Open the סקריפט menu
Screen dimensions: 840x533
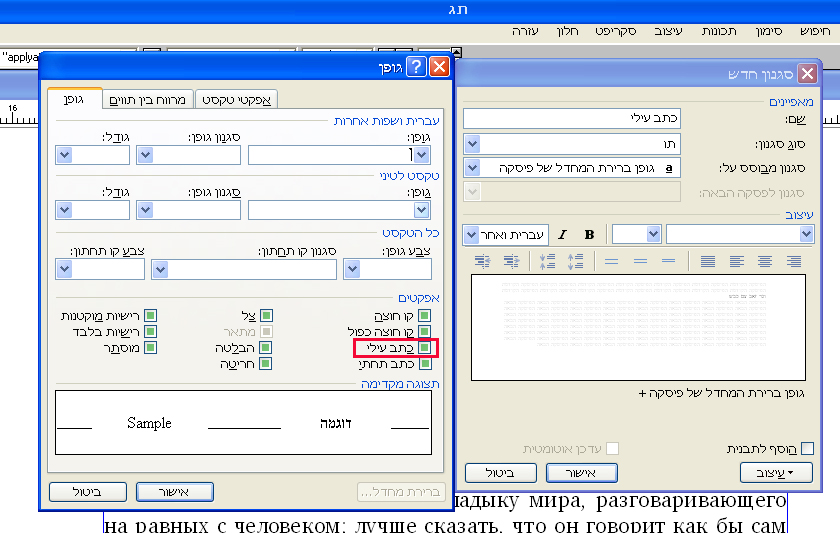point(616,32)
